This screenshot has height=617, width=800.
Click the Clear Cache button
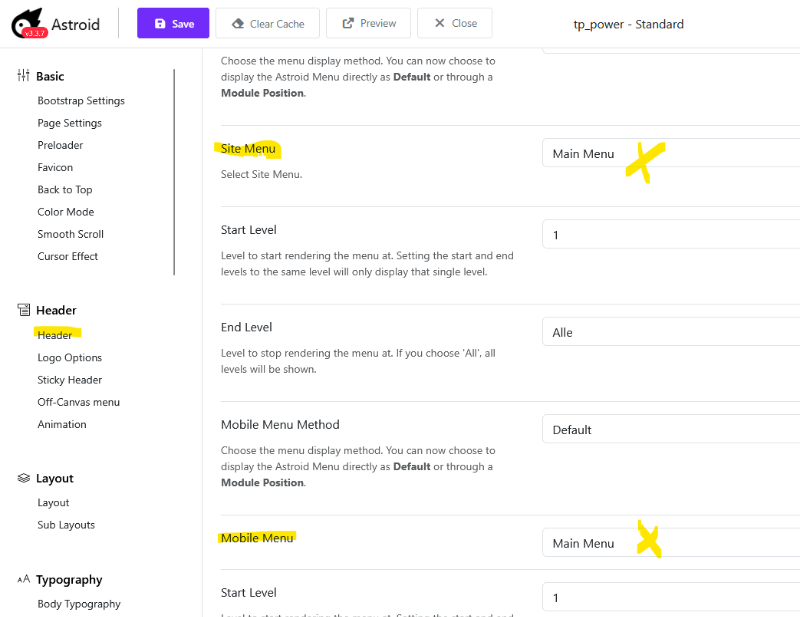click(x=267, y=23)
